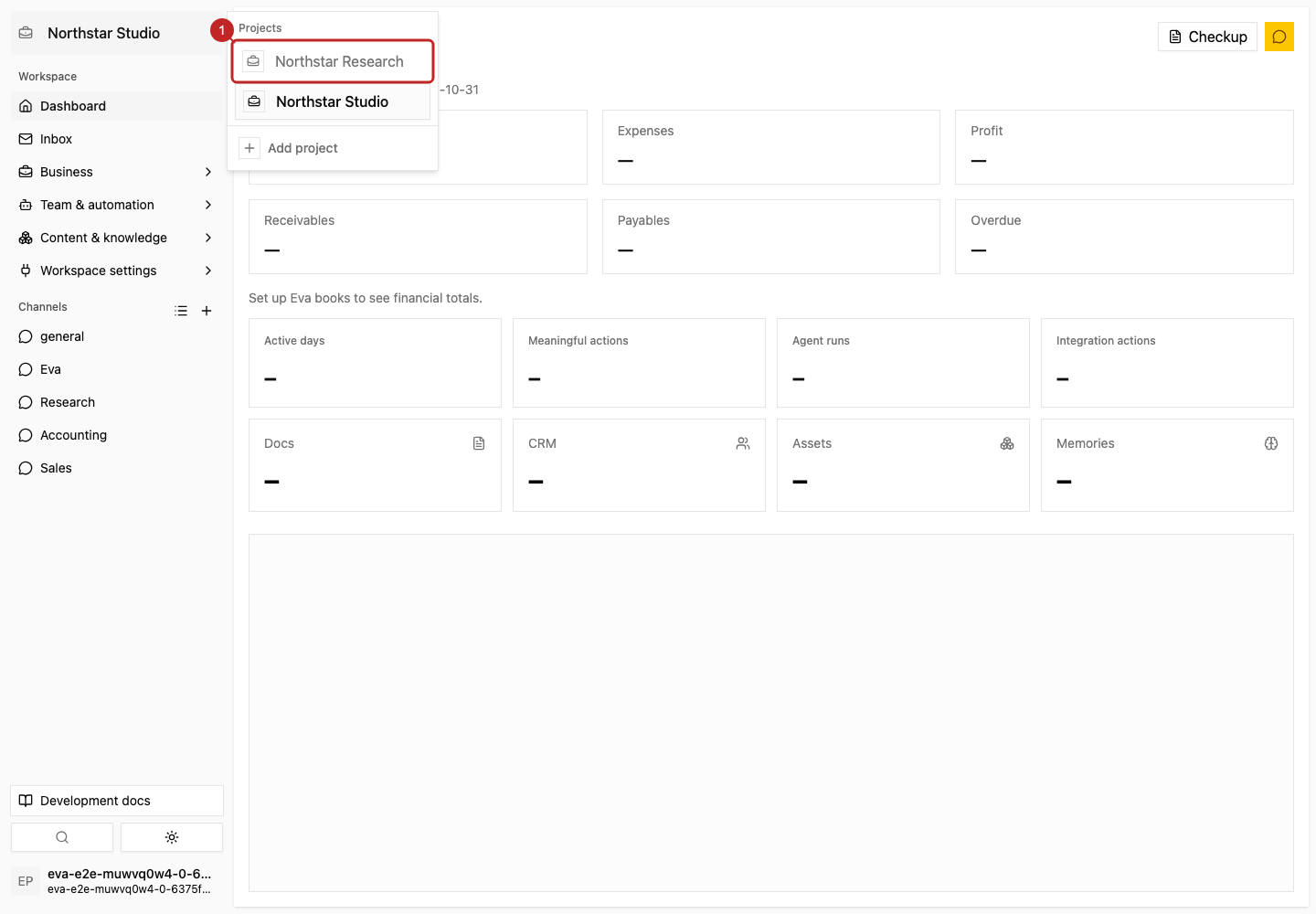This screenshot has width=1316, height=914.
Task: Select Northstar Studio in the Projects list
Action: coord(333,101)
